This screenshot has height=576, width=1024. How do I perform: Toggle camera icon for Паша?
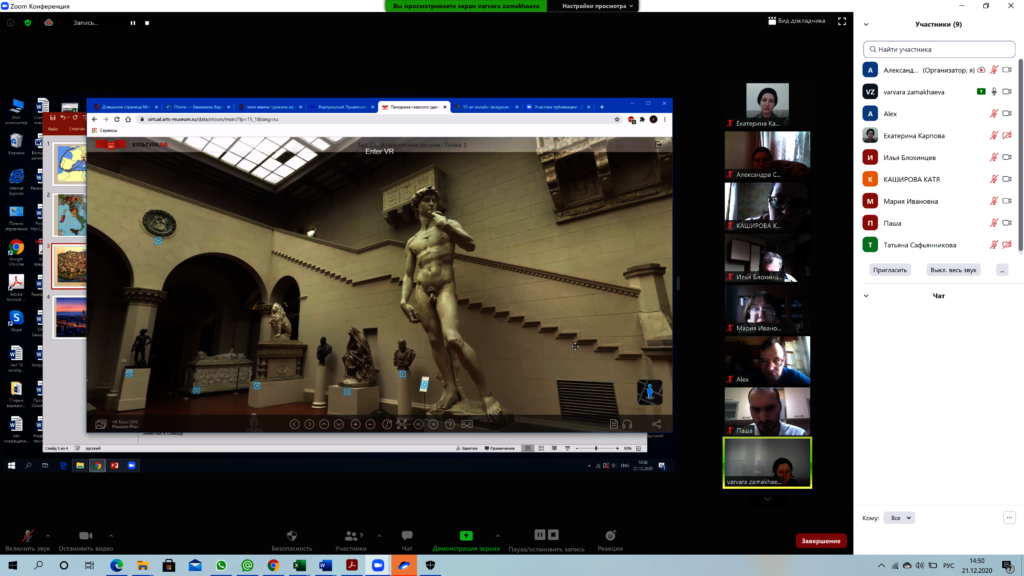(x=1007, y=223)
